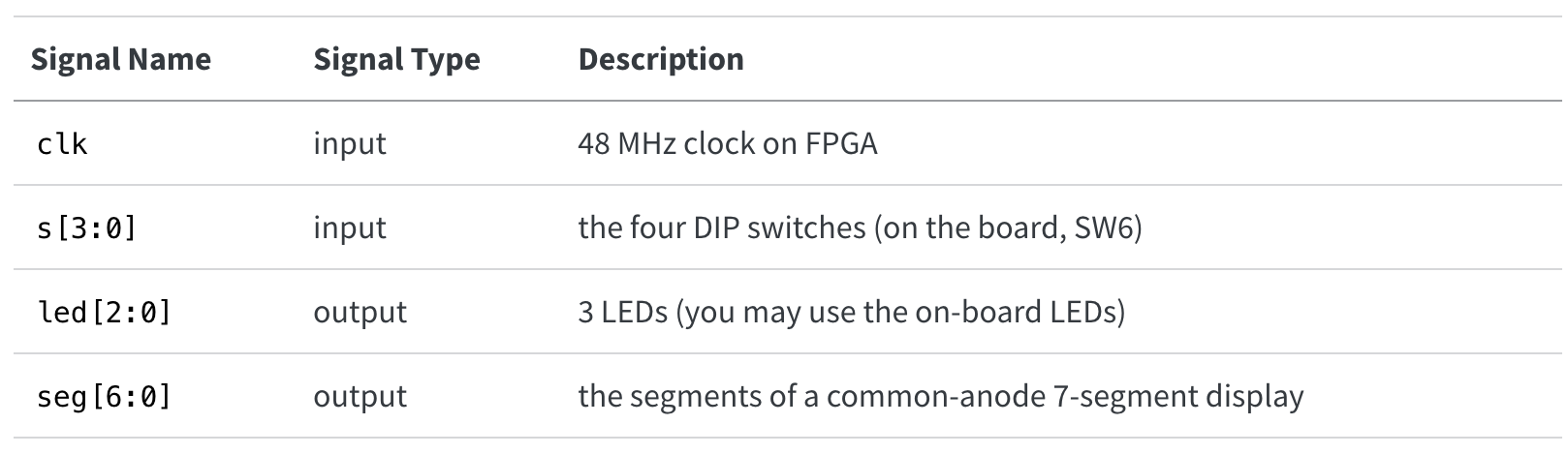Click the output type in the led[2:0] row
Image resolution: width=1568 pixels, height=455 pixels.
360,313
